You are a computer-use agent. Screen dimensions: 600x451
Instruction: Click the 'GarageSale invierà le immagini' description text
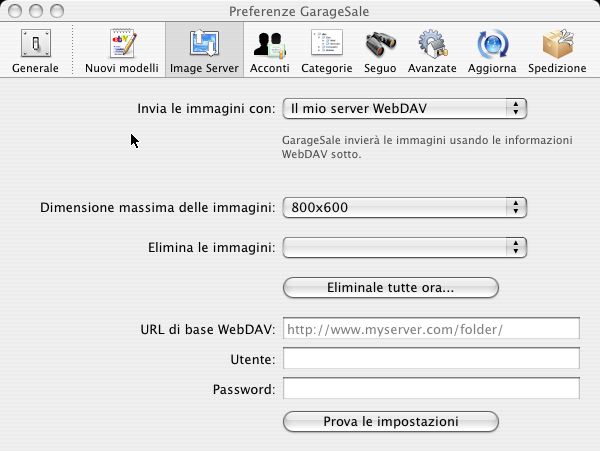[427, 147]
